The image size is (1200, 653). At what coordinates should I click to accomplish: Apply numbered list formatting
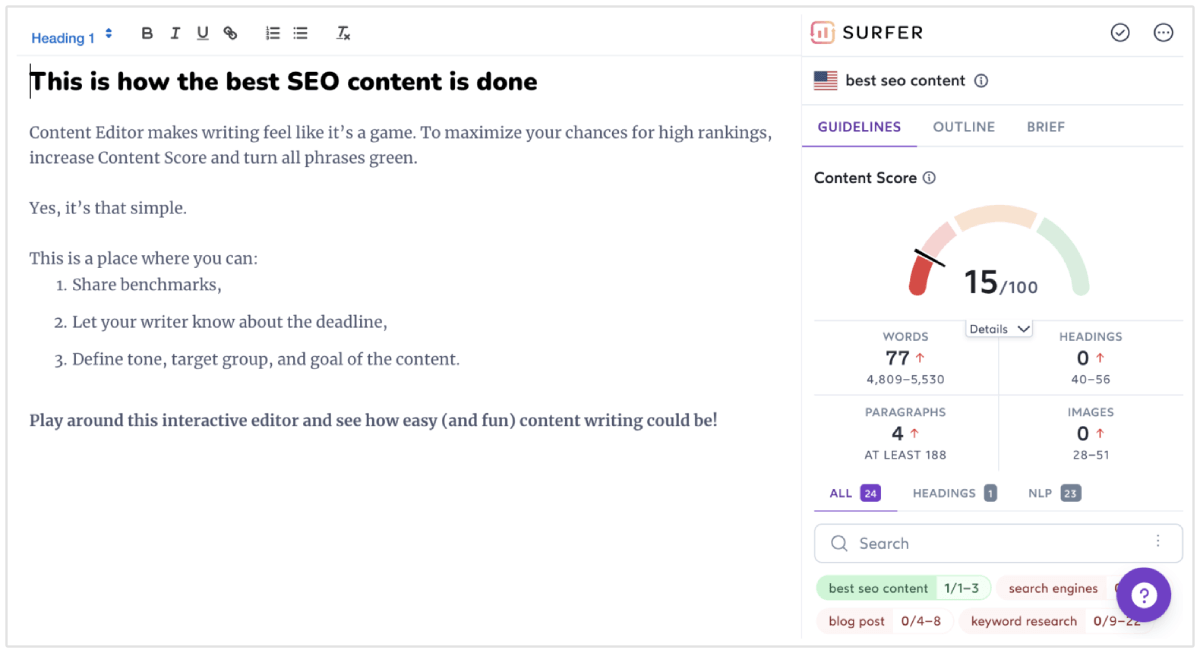coord(272,34)
